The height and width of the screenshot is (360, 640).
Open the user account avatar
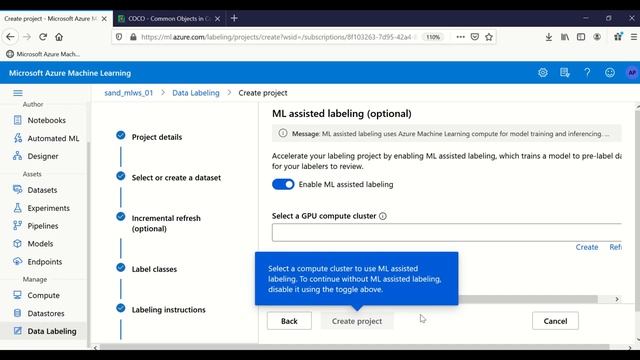click(632, 73)
